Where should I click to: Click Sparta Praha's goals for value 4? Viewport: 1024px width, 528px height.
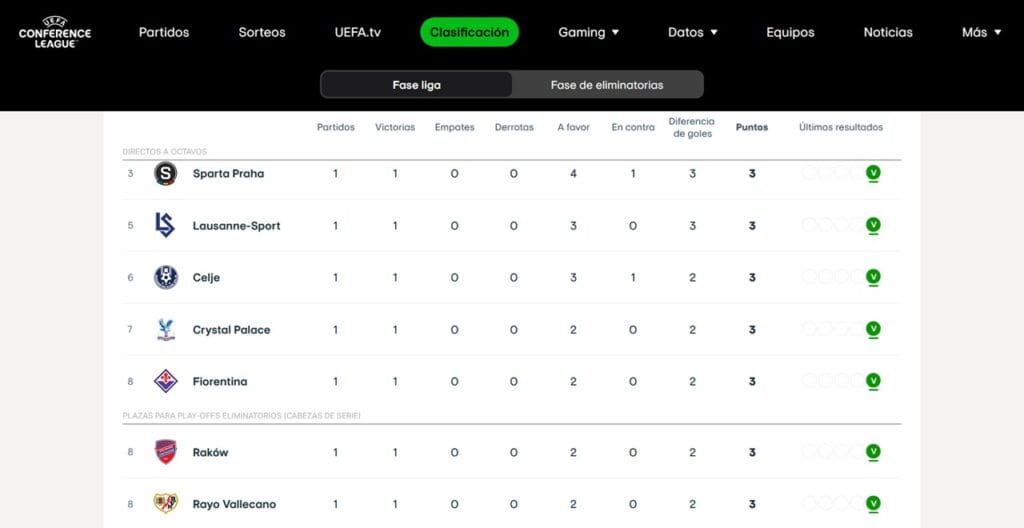573,174
